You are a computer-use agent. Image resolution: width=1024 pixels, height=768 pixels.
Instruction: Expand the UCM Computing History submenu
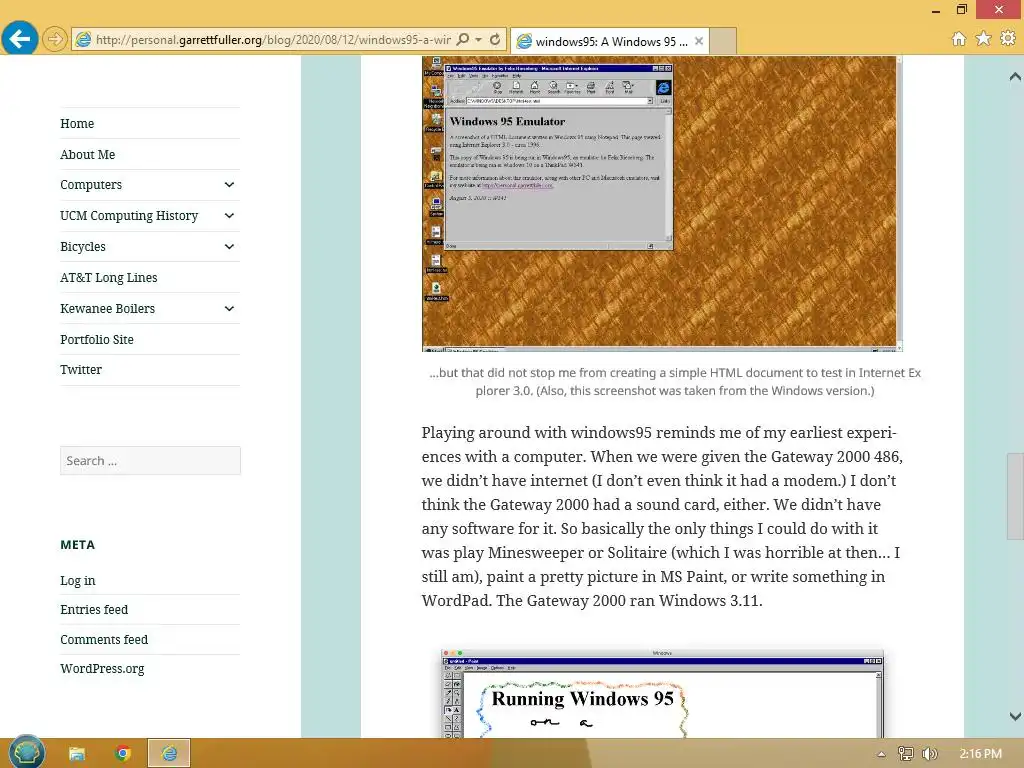pyautogui.click(x=229, y=216)
